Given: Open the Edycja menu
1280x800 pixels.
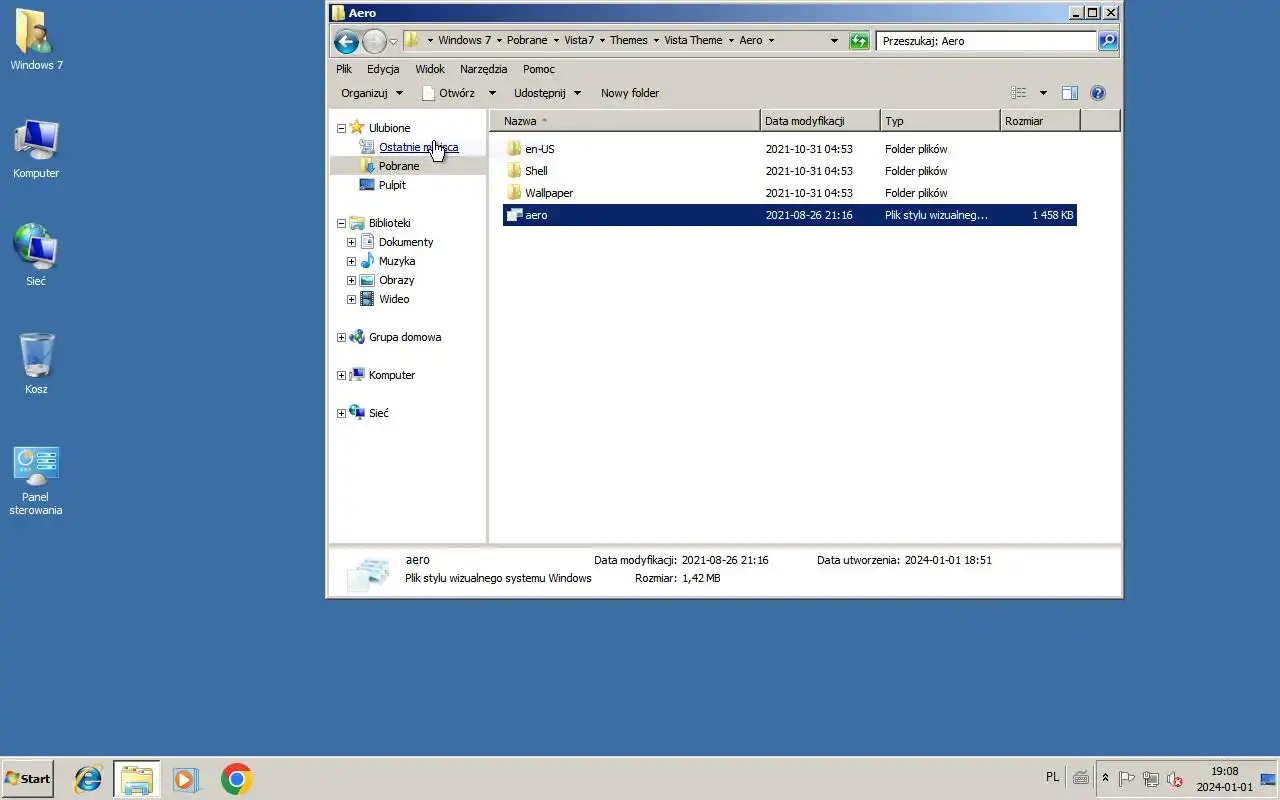Looking at the screenshot, I should coord(383,69).
